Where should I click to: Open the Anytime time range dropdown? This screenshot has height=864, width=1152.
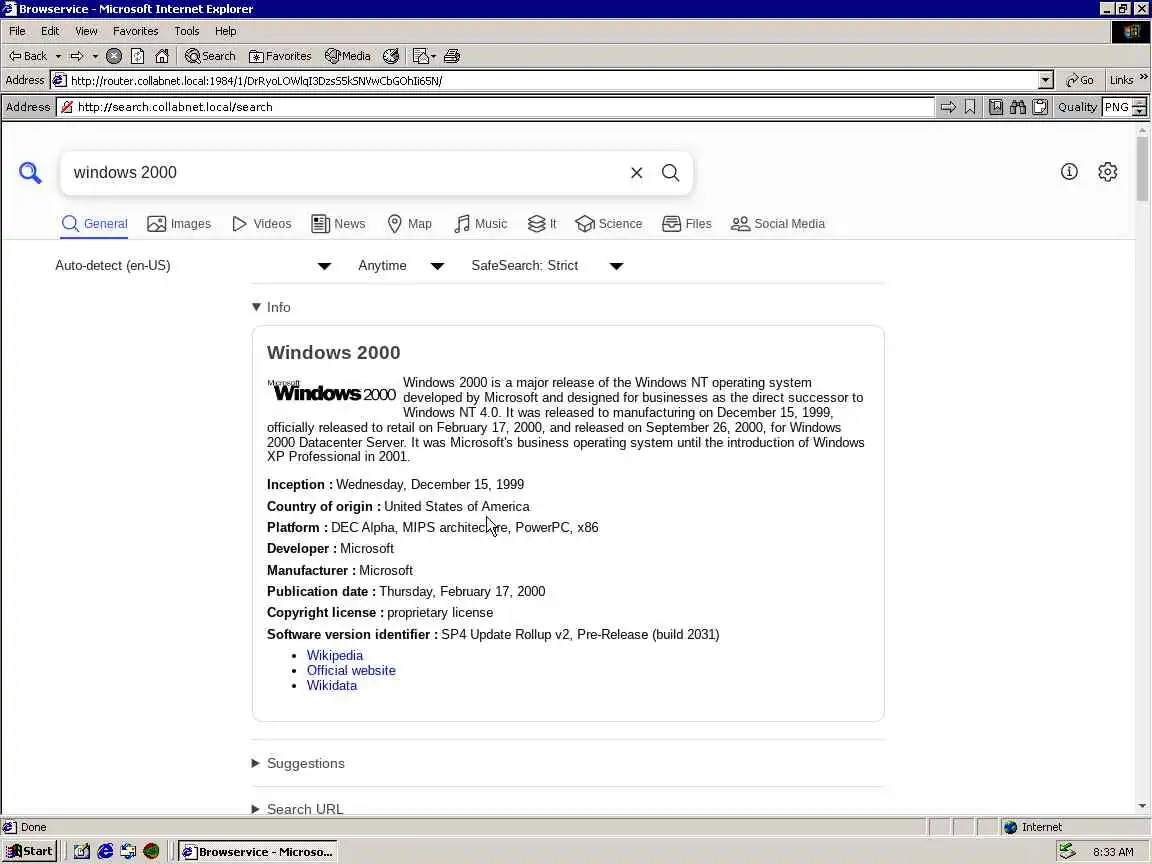click(400, 266)
